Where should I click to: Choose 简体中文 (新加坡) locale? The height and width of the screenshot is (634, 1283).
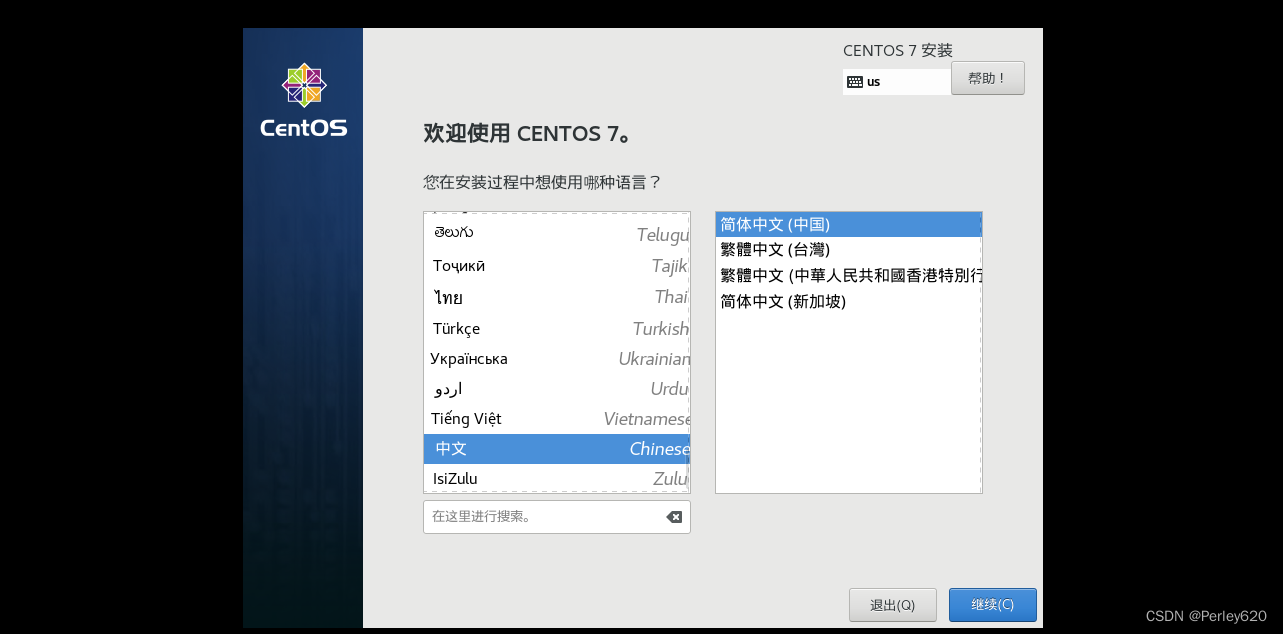click(x=848, y=301)
